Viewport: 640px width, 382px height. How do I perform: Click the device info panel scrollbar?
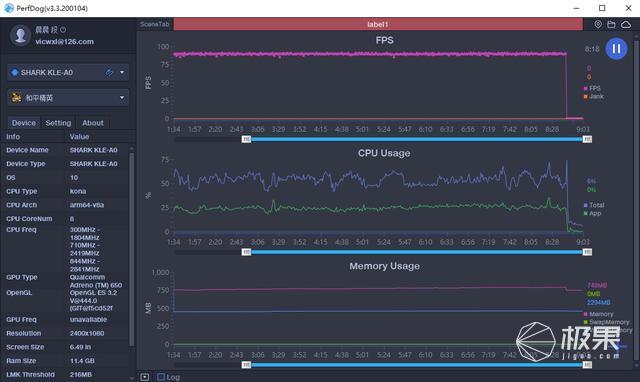point(132,249)
